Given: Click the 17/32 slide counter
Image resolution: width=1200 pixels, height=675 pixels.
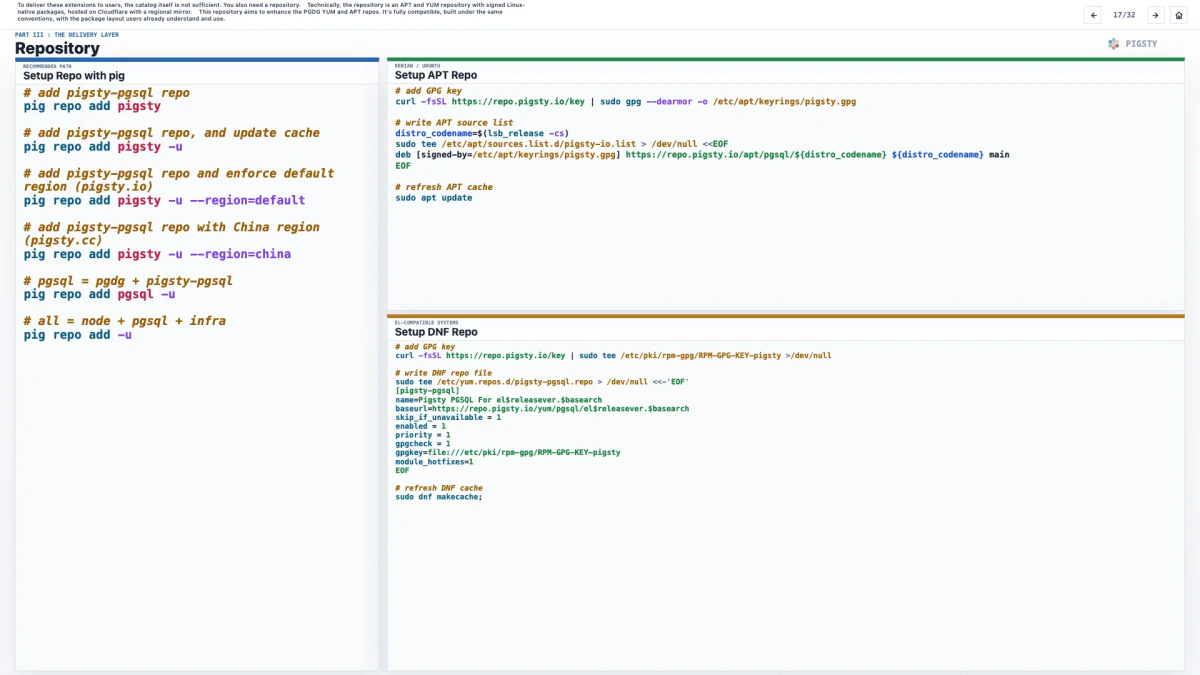Looking at the screenshot, I should [1124, 15].
